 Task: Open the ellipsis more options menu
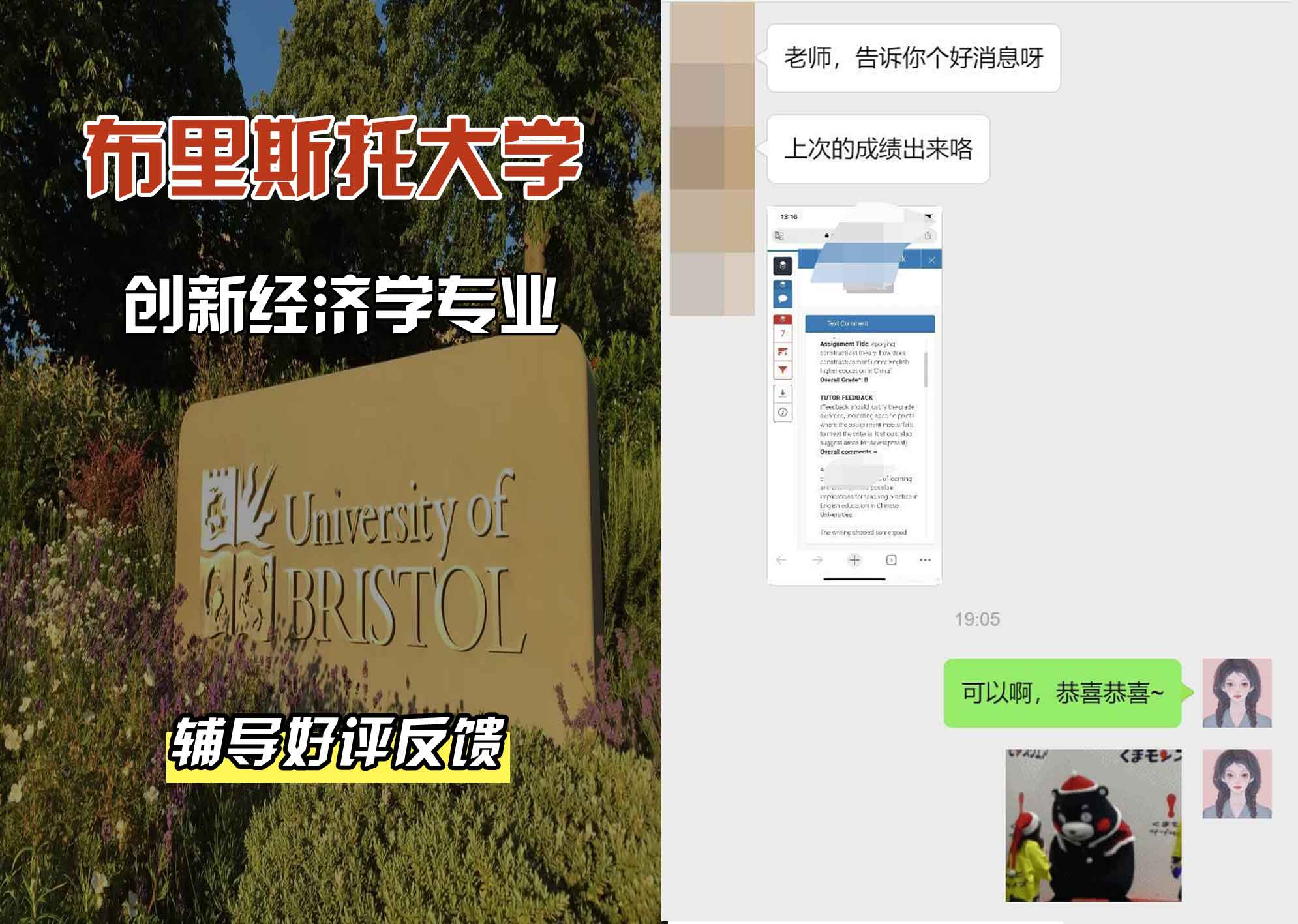926,559
